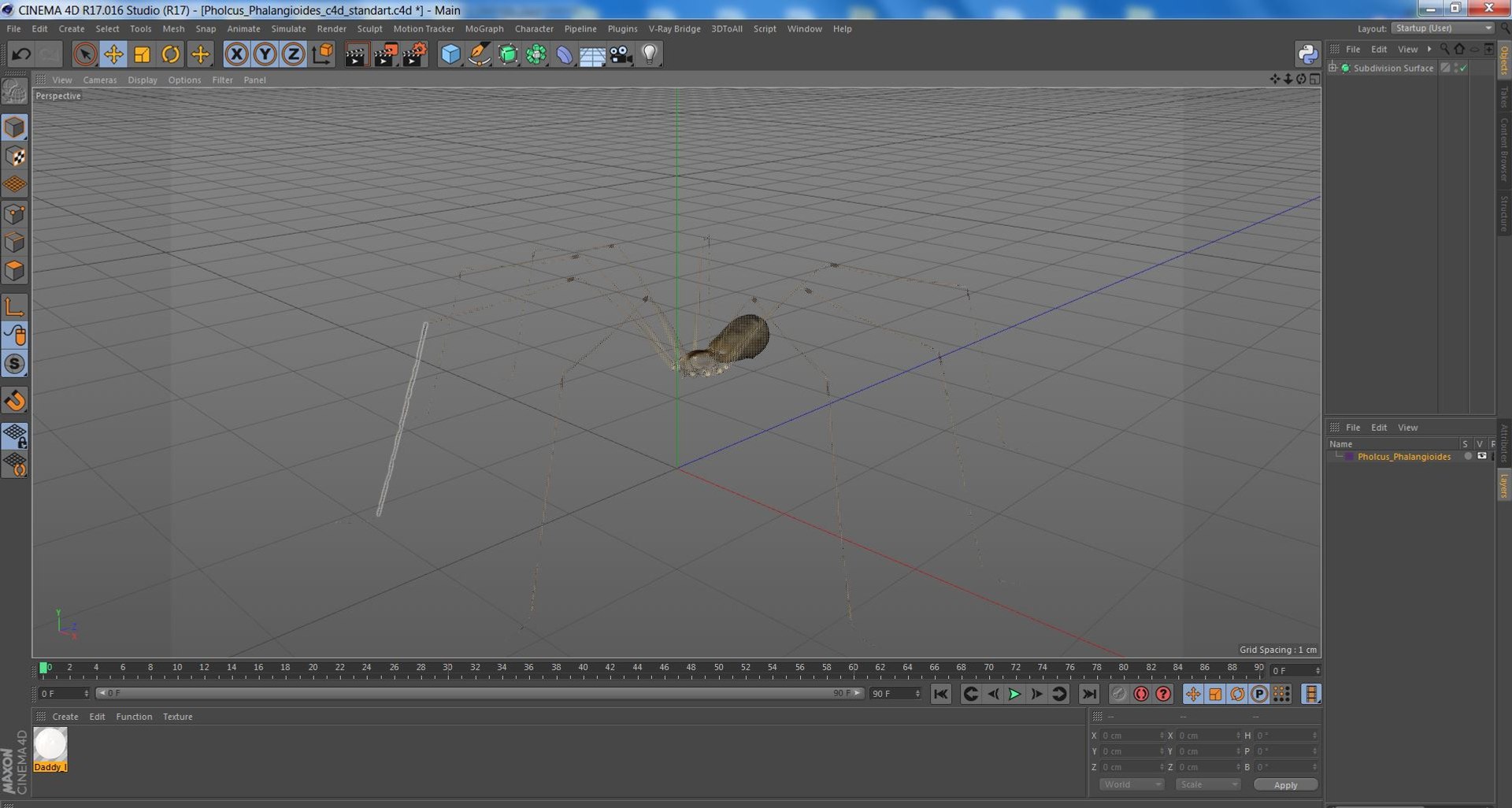Click the end frame 90 F field

[x=895, y=694]
